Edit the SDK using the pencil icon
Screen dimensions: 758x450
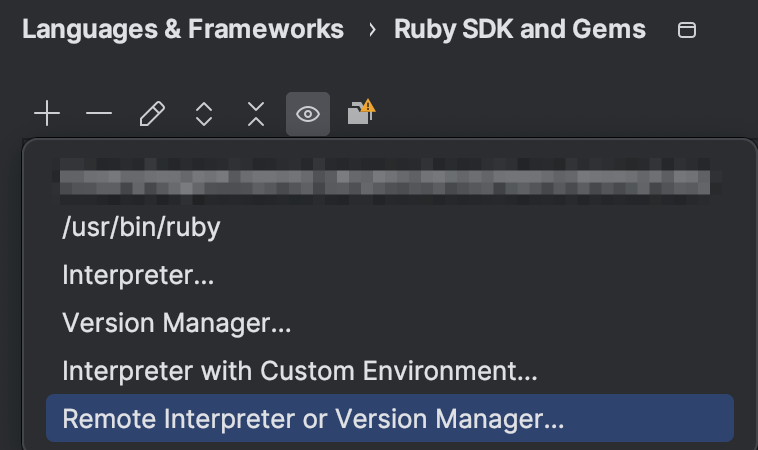tap(152, 114)
